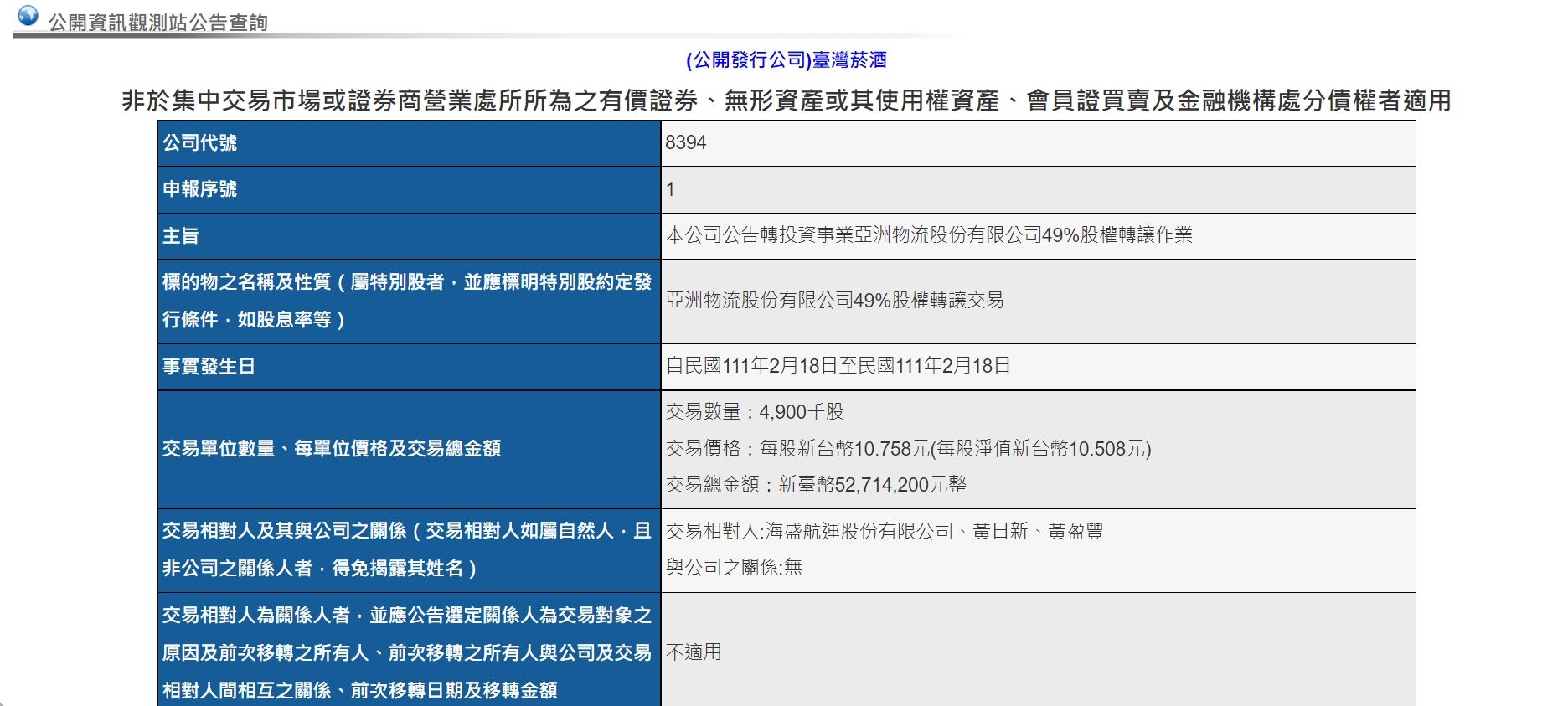This screenshot has height=706, width=1568.
Task: Click the date text 自民國111年2月18日至民國111年2月18日
Action: point(838,366)
